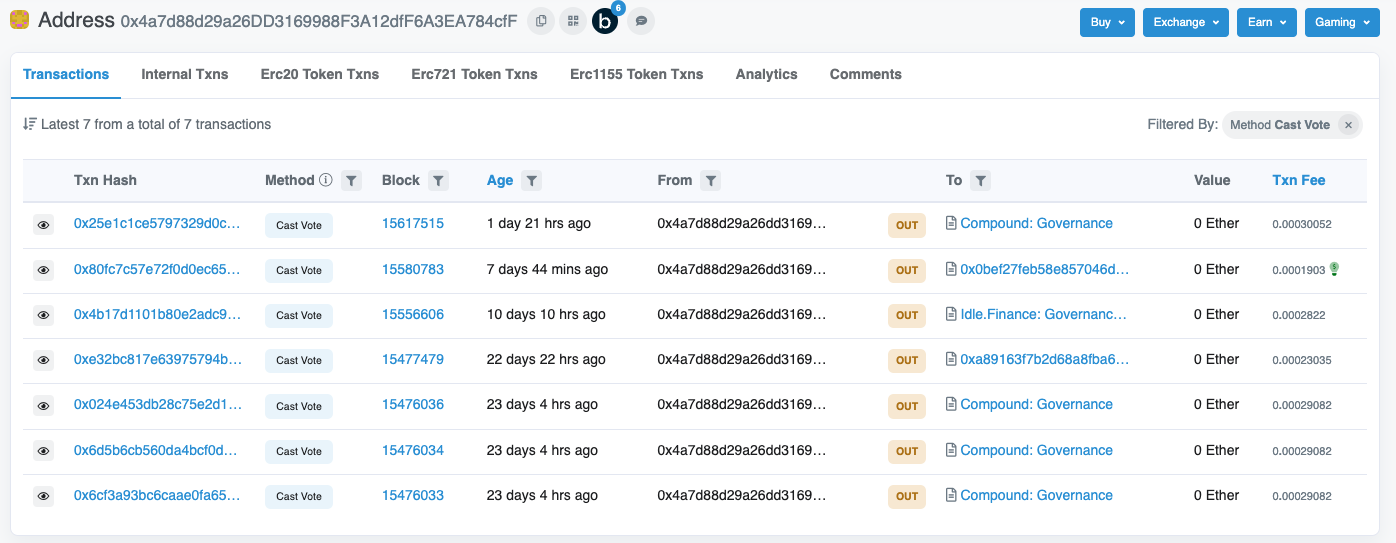This screenshot has height=543, width=1396.
Task: Select the Transactions tab
Action: 66,74
